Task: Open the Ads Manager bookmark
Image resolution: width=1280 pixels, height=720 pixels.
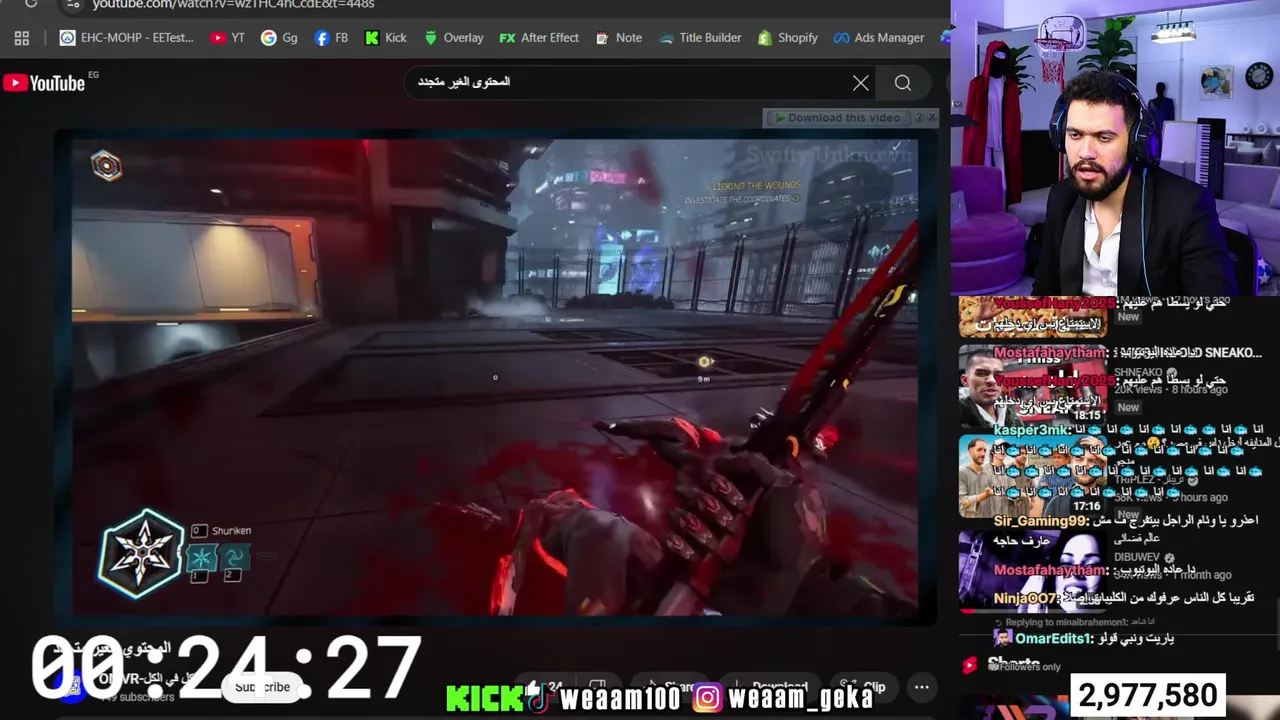Action: 879,38
